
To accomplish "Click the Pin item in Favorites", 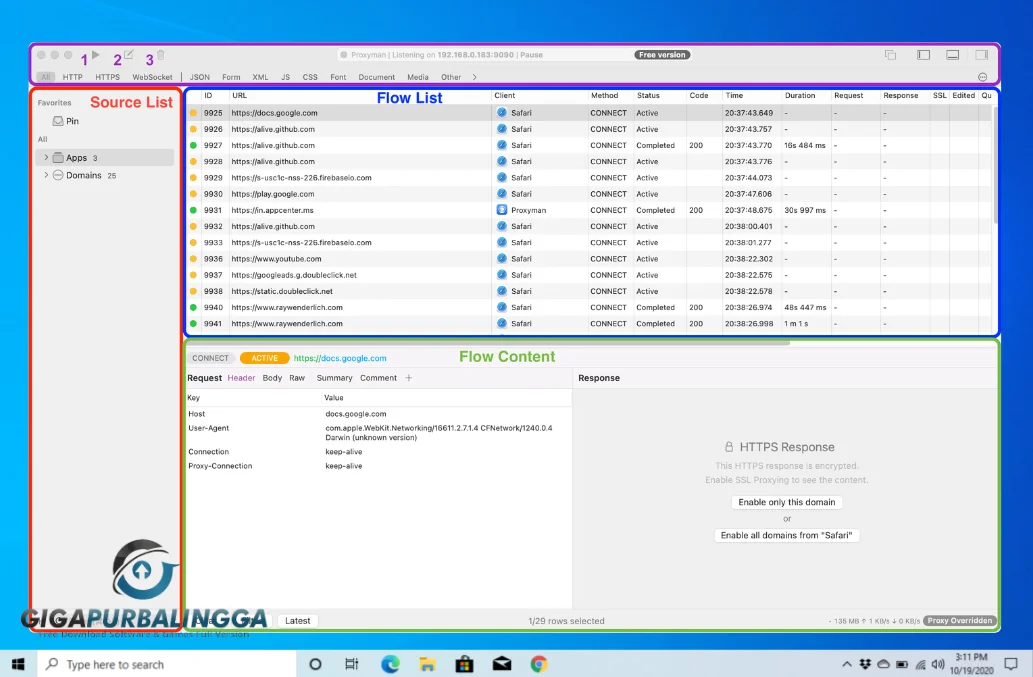I will (66, 121).
